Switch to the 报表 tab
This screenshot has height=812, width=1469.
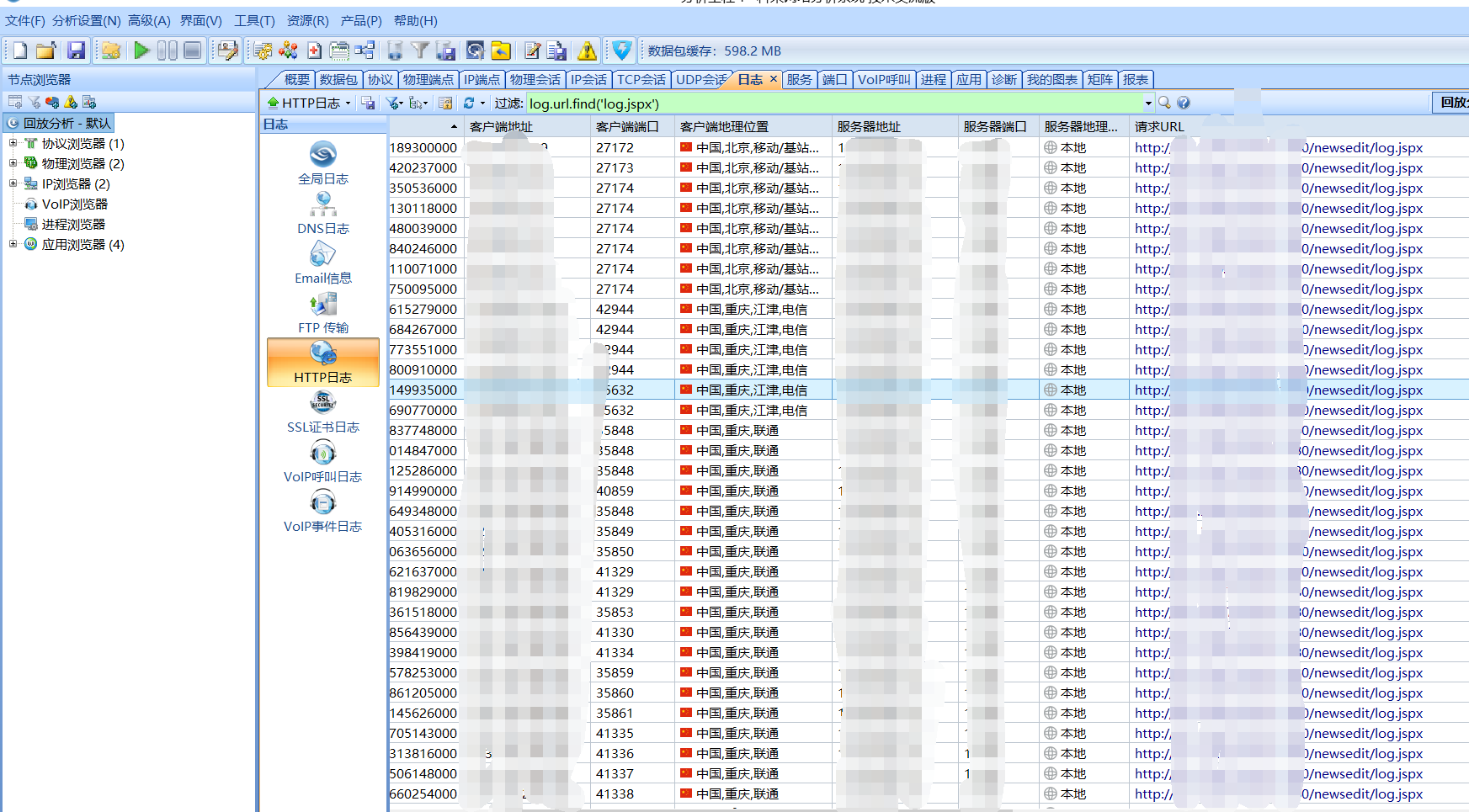coord(1136,79)
